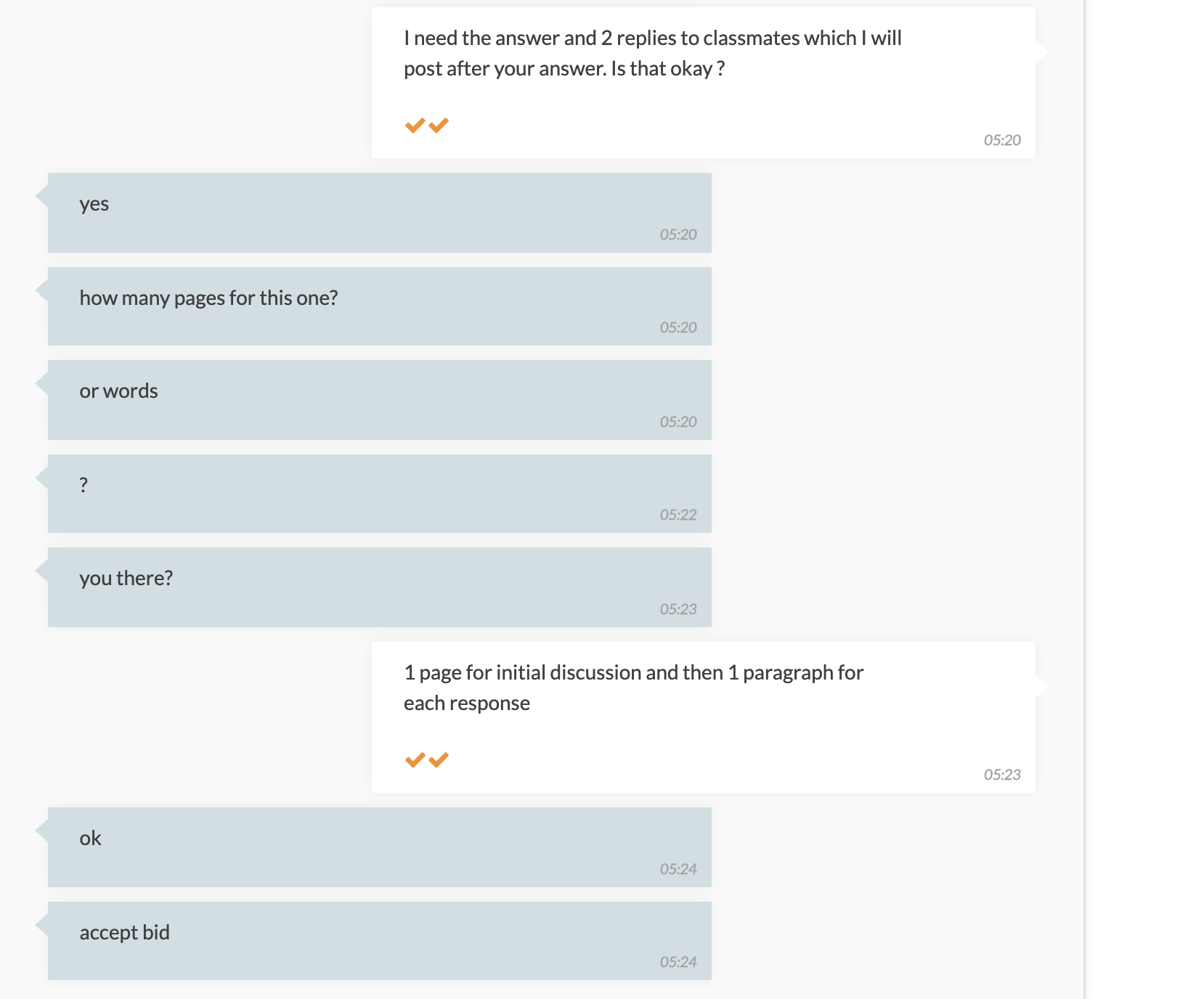Click the 05:20 timestamp on the 'yes' message
This screenshot has width=1204, height=999.
678,235
